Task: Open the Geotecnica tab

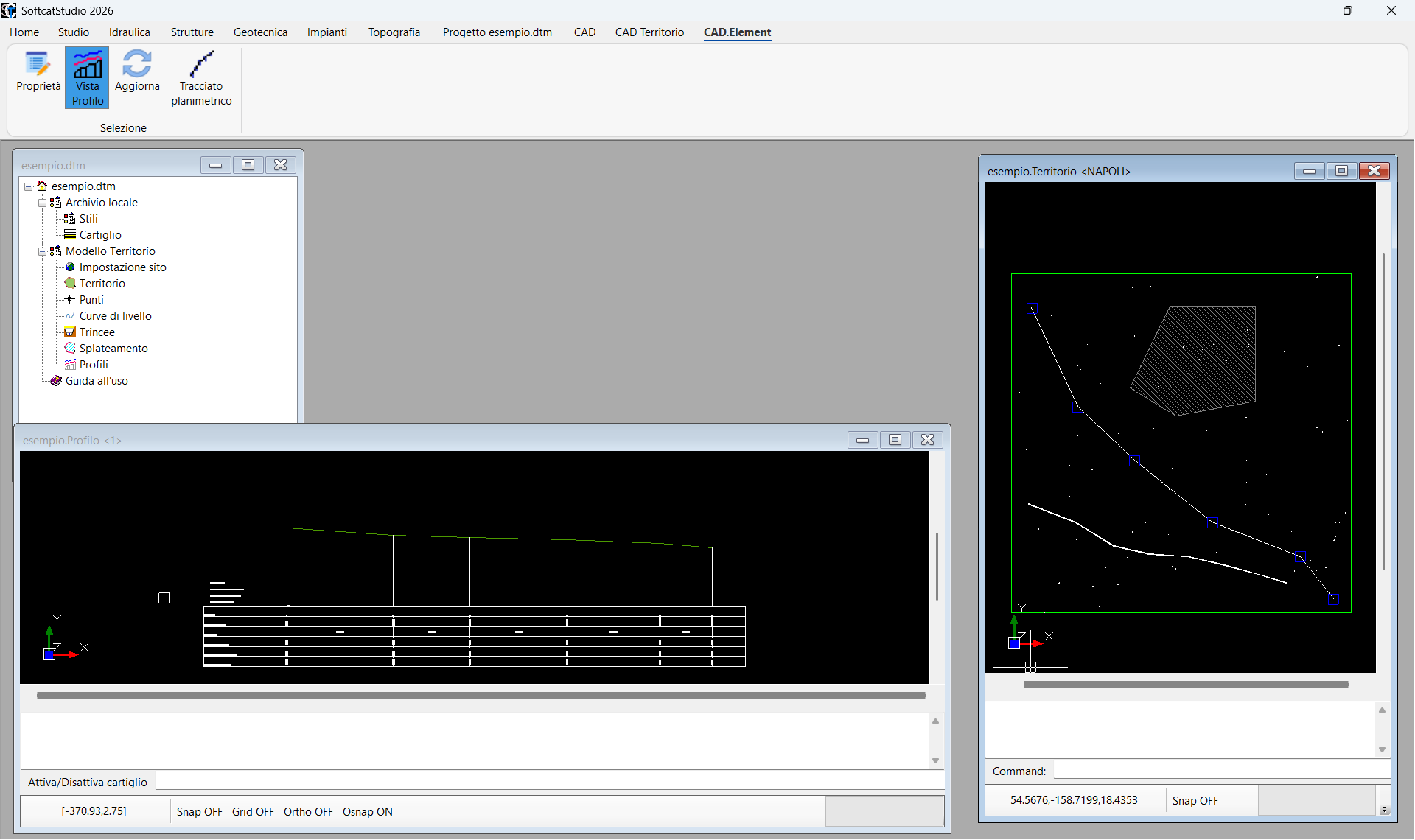Action: [261, 32]
